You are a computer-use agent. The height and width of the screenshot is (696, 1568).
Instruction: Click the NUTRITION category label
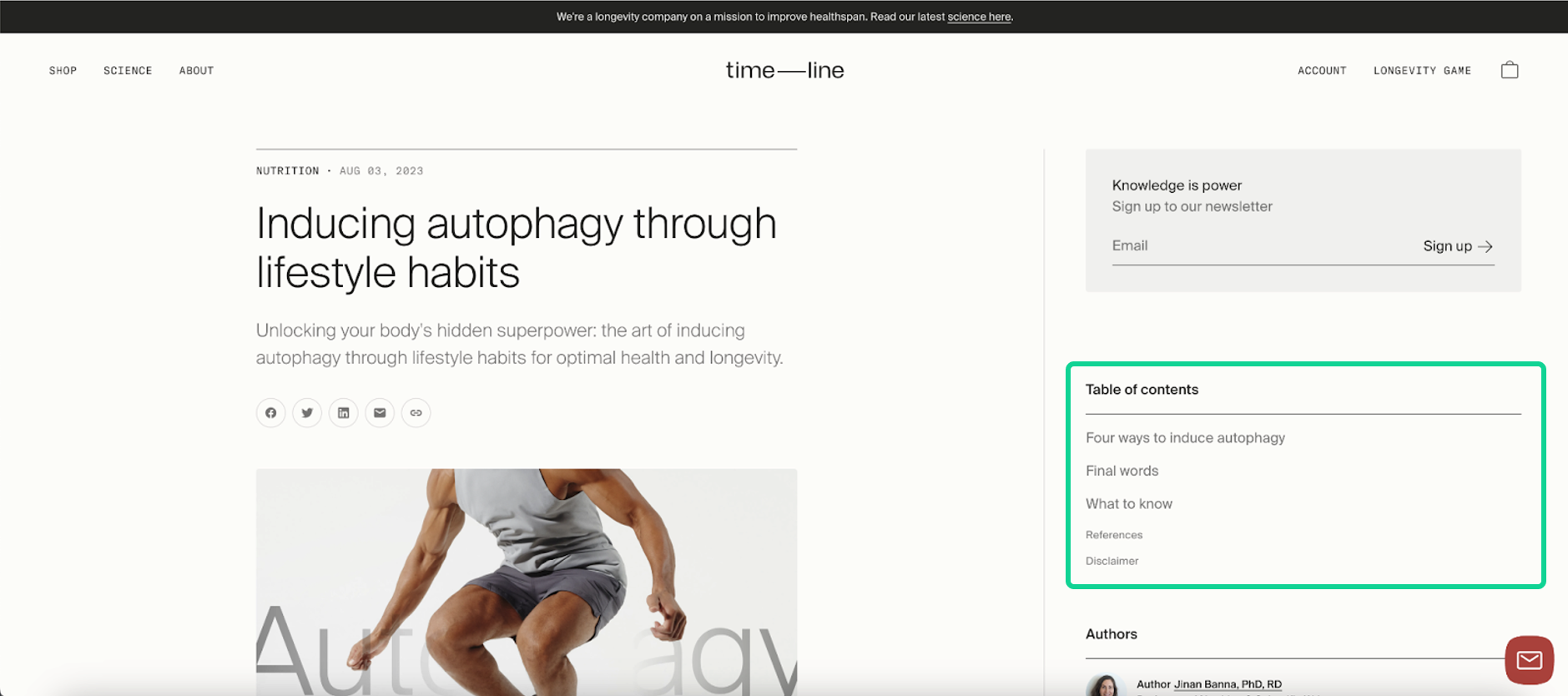coord(287,171)
